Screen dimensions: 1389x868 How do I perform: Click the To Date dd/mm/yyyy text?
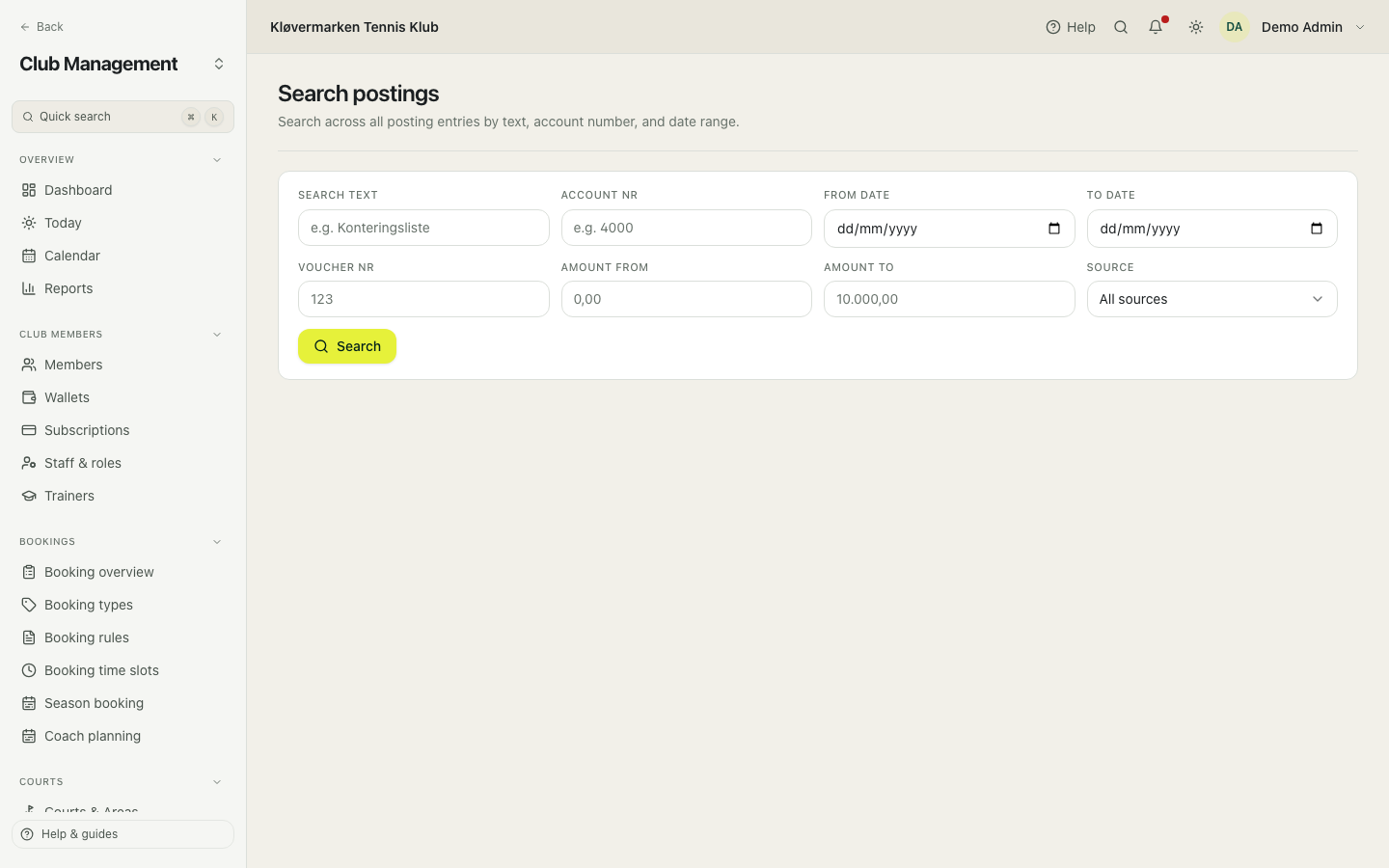tap(1140, 229)
